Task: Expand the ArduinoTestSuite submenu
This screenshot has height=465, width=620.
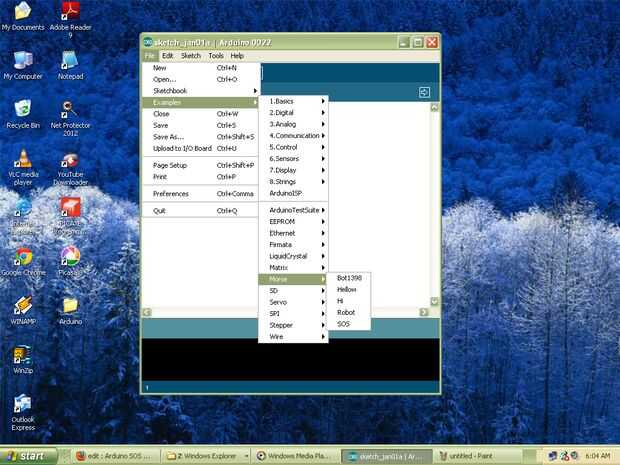Action: point(293,210)
